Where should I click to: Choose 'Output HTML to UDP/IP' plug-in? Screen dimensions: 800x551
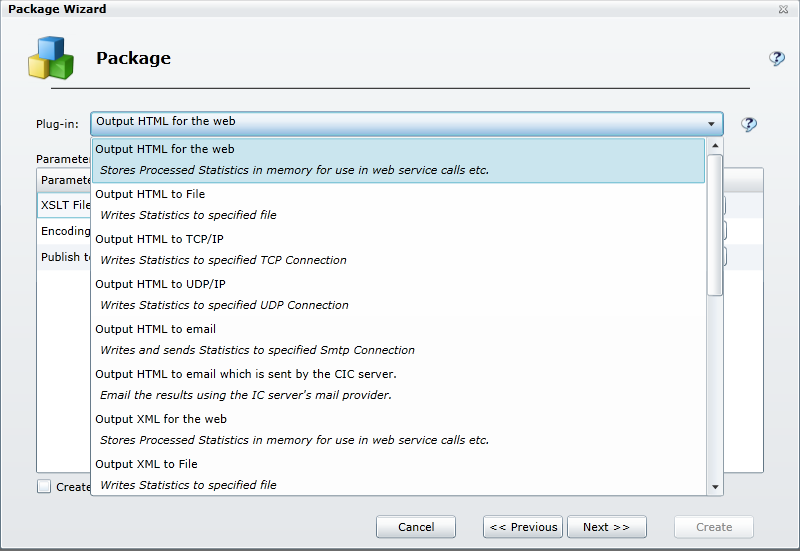tap(398, 295)
